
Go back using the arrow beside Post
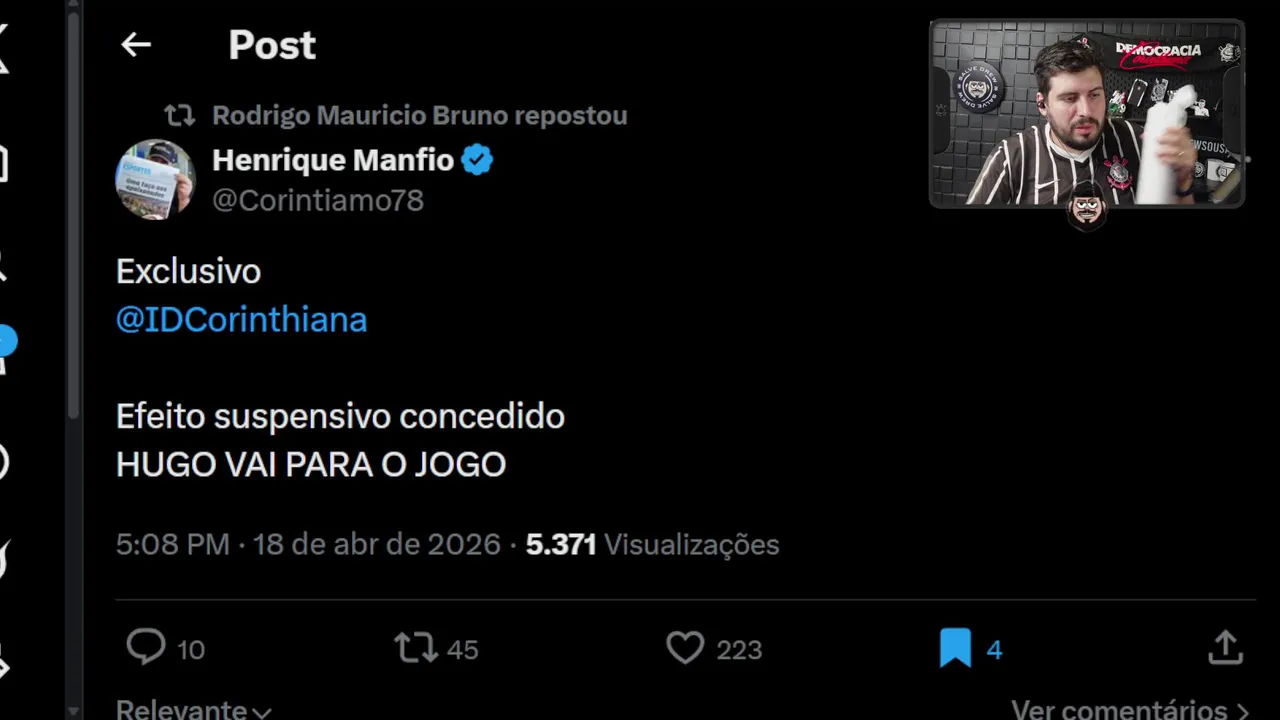[135, 44]
